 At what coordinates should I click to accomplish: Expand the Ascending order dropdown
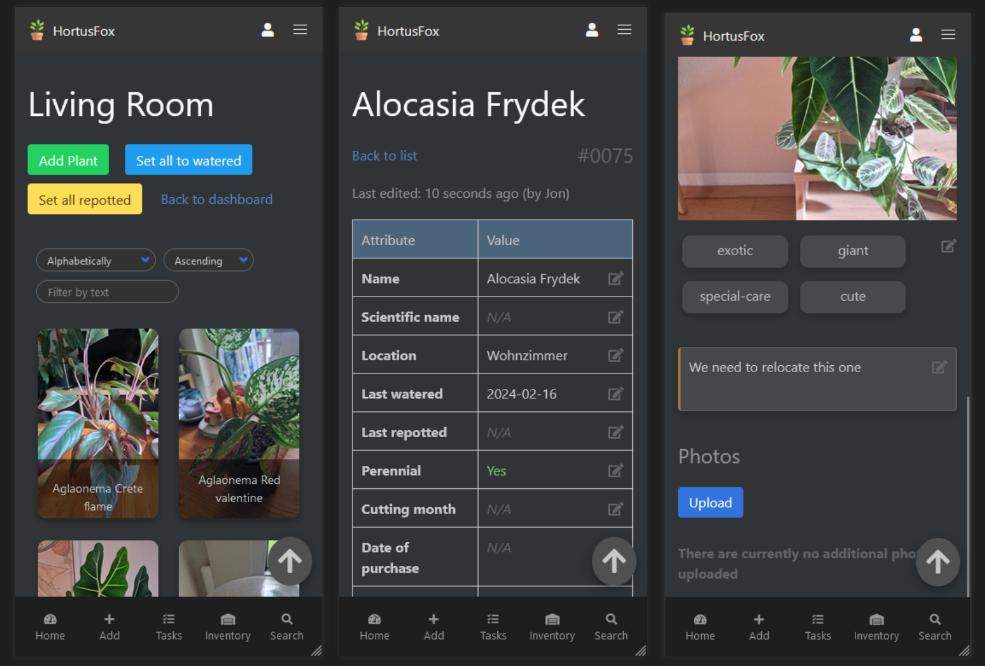click(208, 260)
